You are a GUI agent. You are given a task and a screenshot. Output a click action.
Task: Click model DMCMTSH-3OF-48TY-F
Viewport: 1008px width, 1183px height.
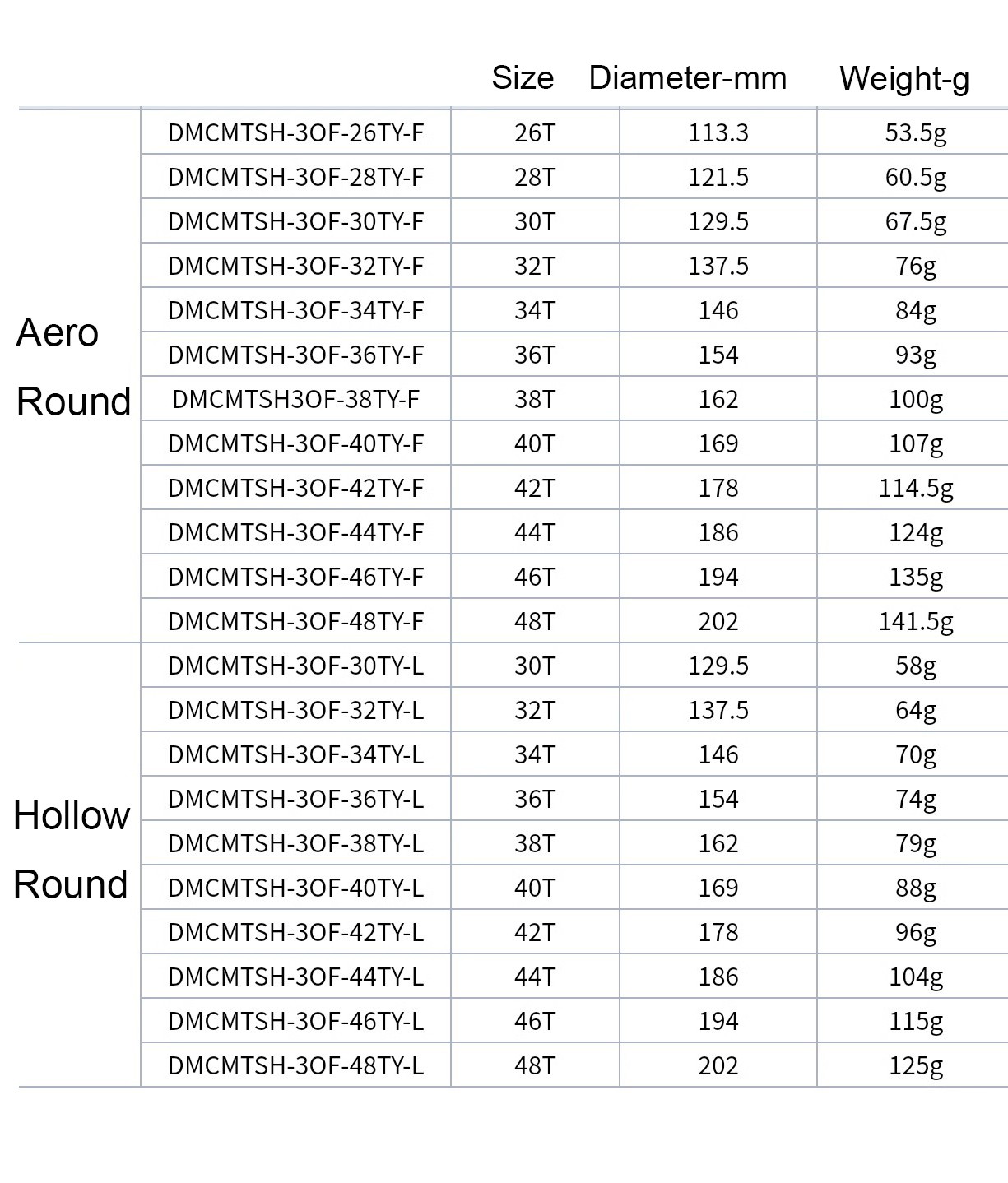click(295, 621)
